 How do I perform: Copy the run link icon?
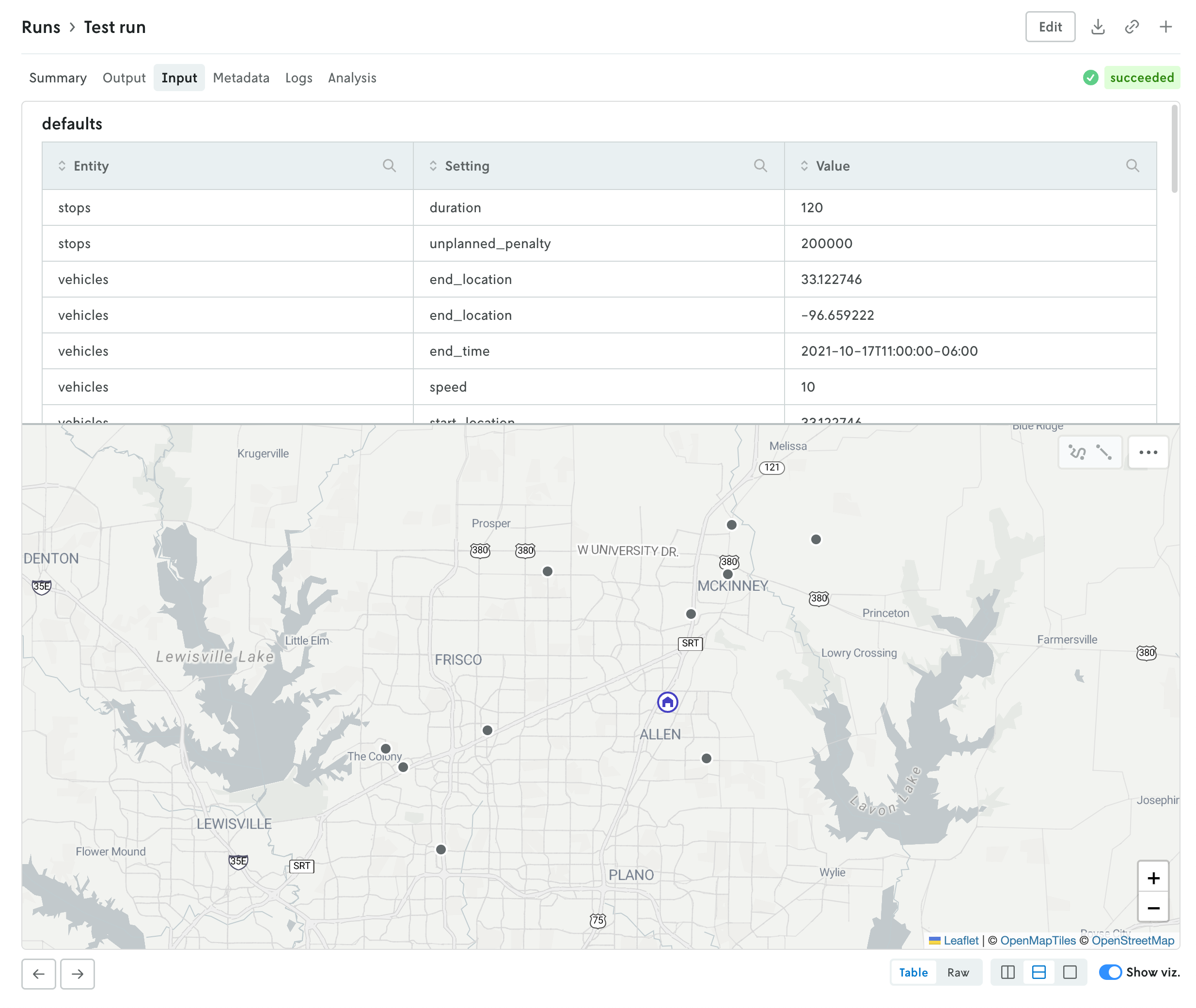pyautogui.click(x=1132, y=26)
